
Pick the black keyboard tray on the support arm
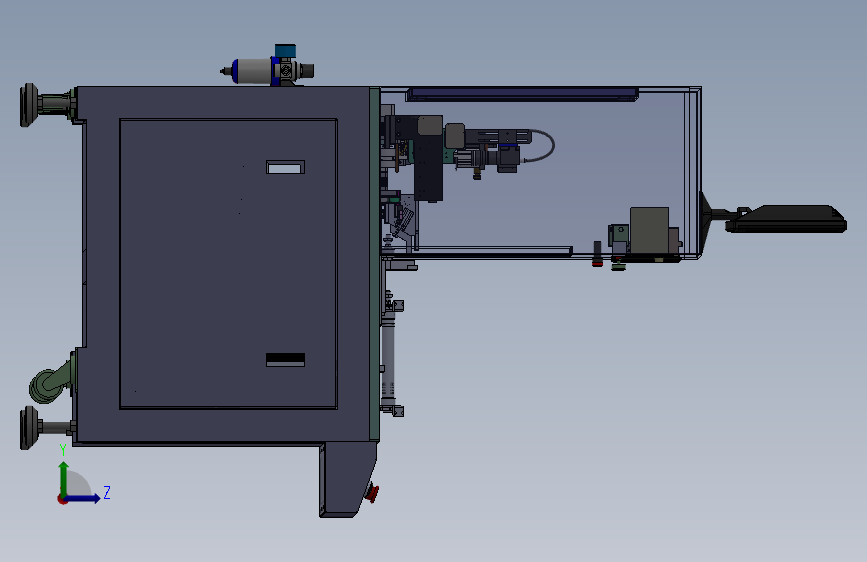(786, 218)
